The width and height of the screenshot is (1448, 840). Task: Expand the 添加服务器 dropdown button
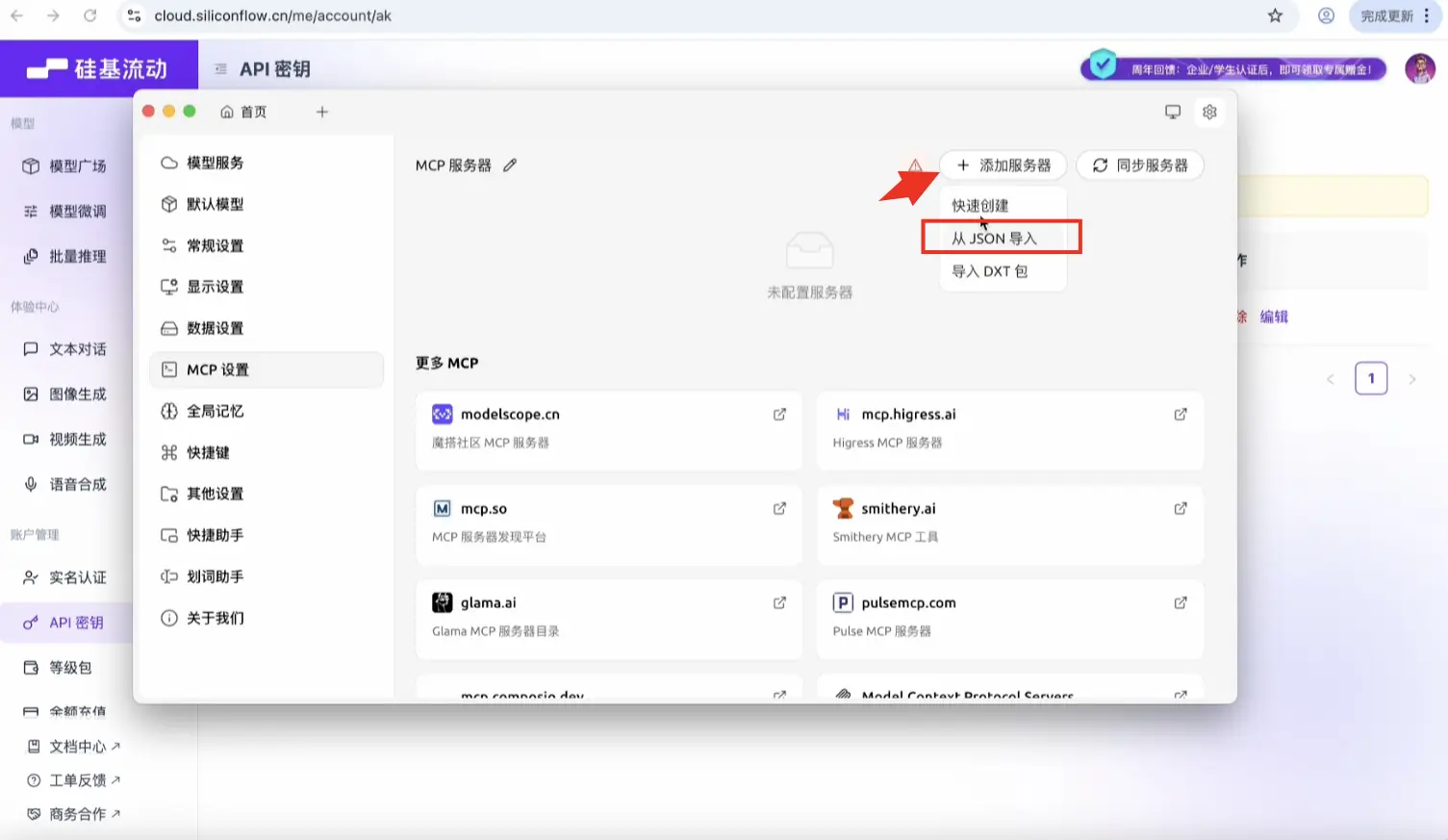tap(1003, 165)
